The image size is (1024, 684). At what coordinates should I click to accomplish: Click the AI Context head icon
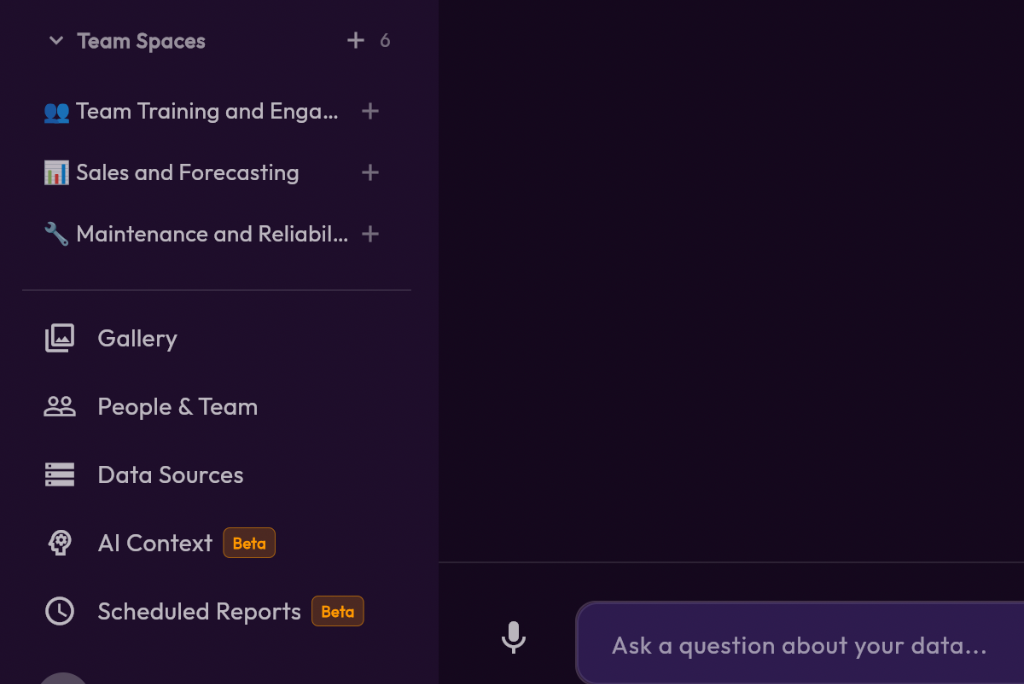pos(60,543)
